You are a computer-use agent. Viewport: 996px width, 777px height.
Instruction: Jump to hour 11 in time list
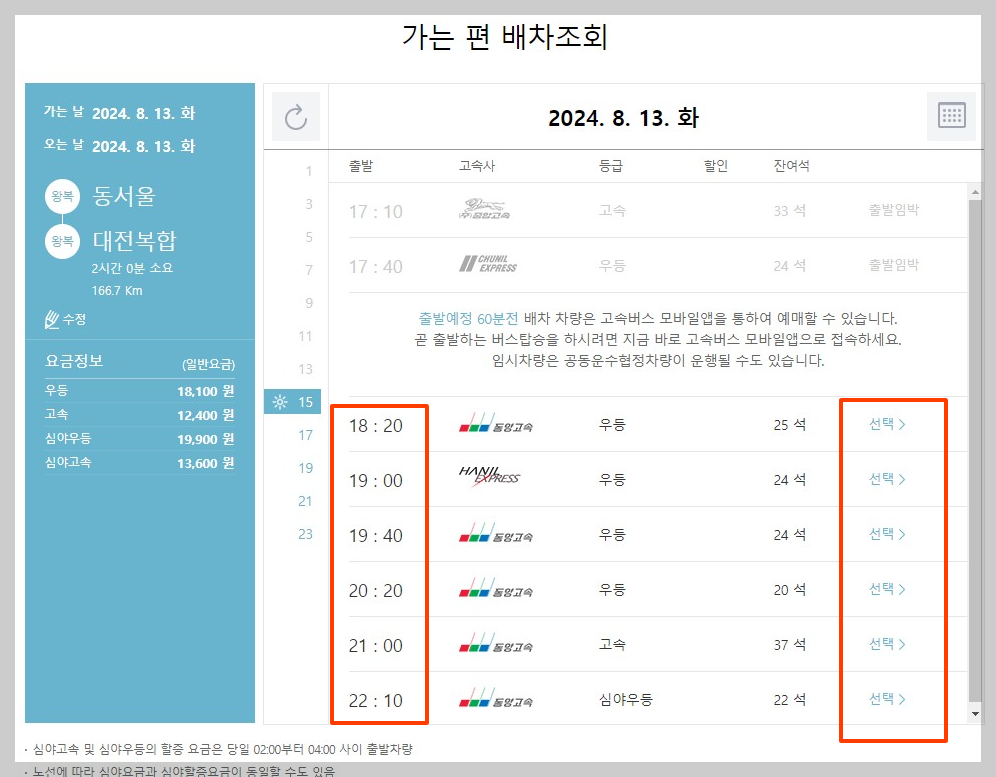pyautogui.click(x=306, y=336)
